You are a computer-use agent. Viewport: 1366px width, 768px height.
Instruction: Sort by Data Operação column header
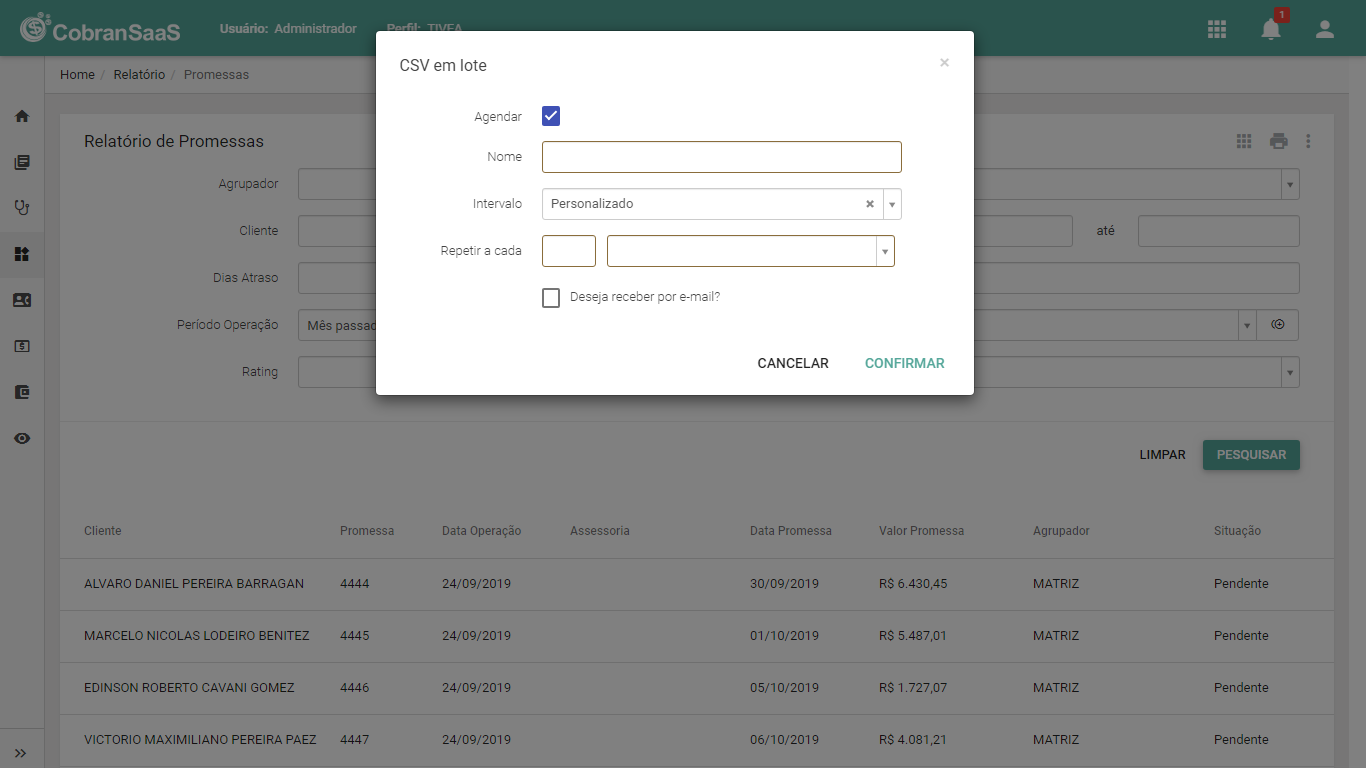click(482, 531)
